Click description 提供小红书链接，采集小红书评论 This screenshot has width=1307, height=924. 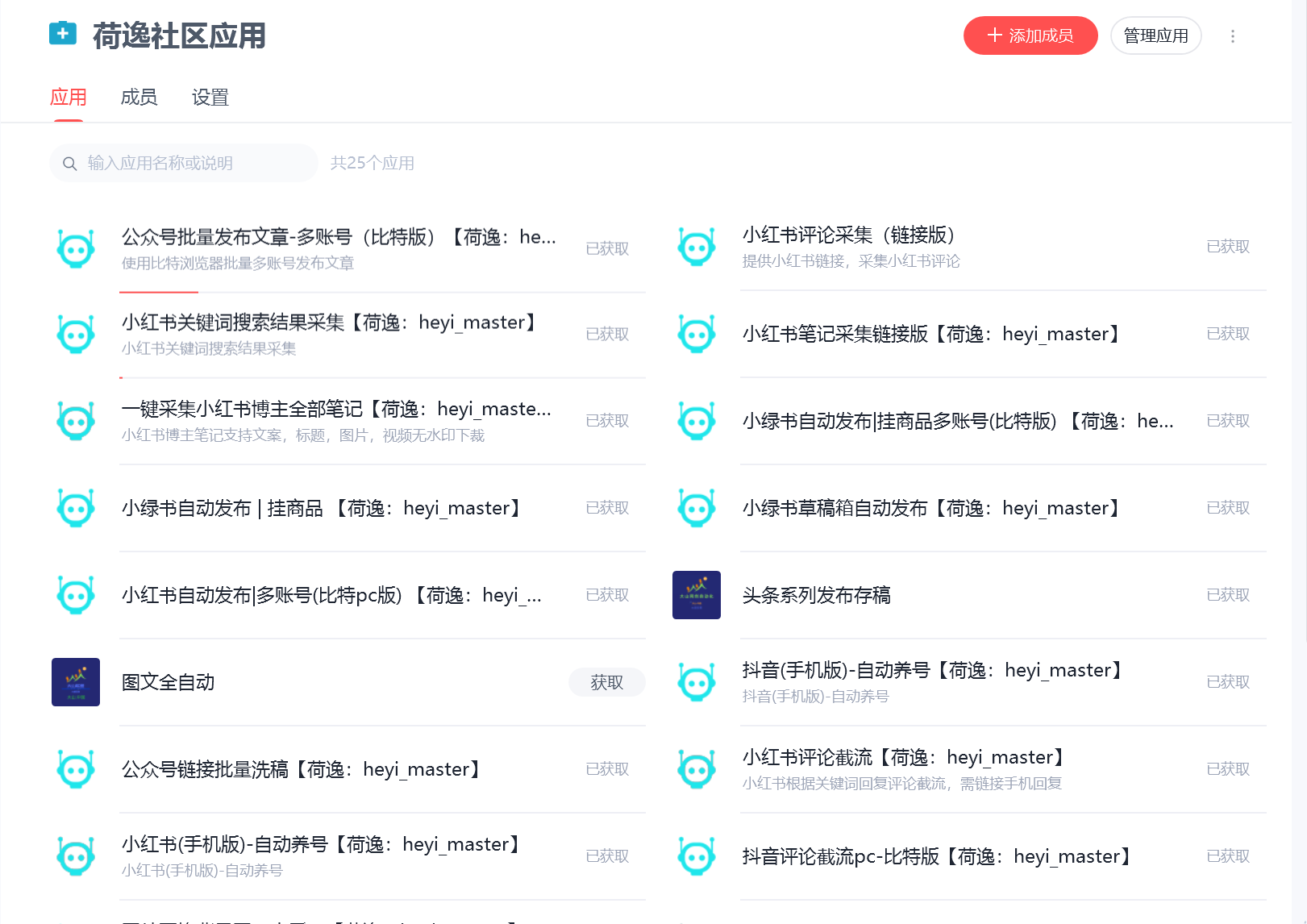pos(851,260)
